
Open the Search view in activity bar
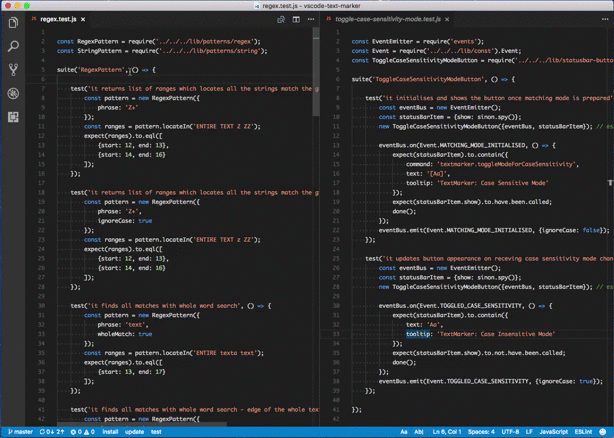coord(13,46)
